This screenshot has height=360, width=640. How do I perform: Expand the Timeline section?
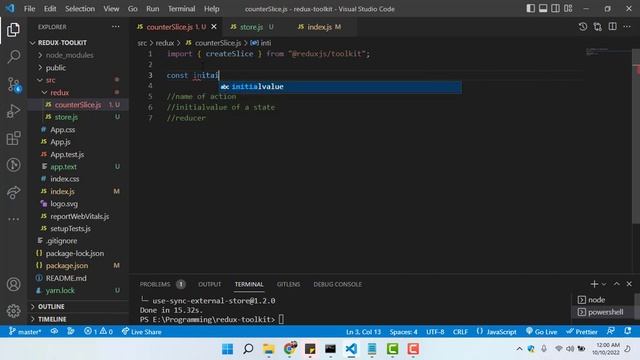pos(52,319)
